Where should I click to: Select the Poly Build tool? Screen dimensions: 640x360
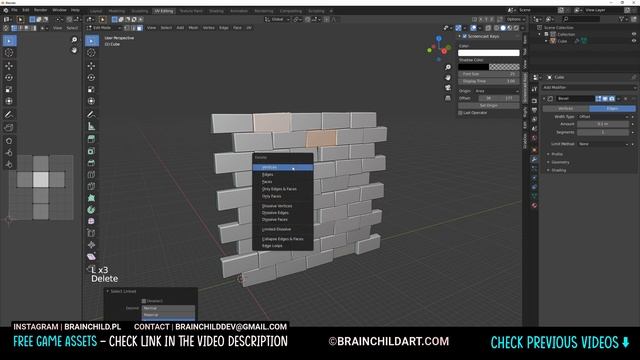coord(91,198)
